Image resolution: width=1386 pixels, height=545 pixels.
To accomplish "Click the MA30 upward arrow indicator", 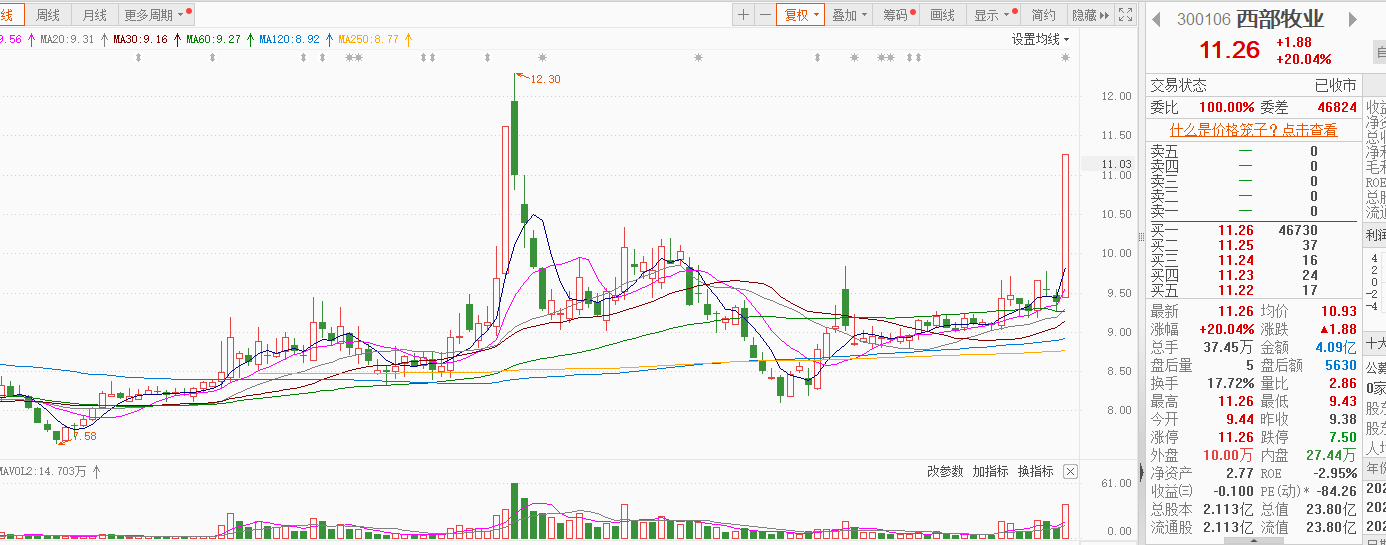I will click(x=176, y=39).
